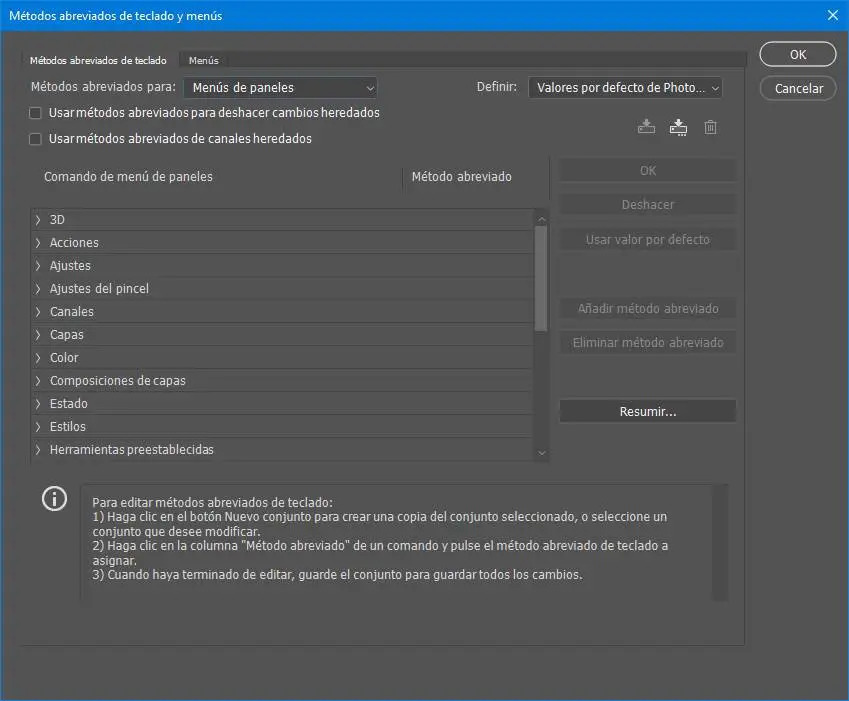Expand the 3D panel group
849x701 pixels.
click(x=38, y=220)
